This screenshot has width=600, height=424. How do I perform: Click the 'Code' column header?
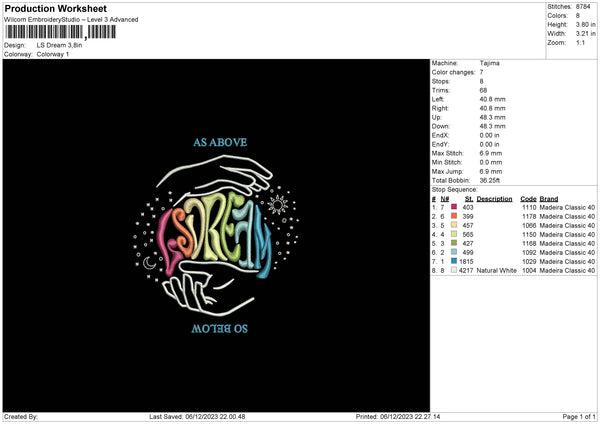(528, 199)
